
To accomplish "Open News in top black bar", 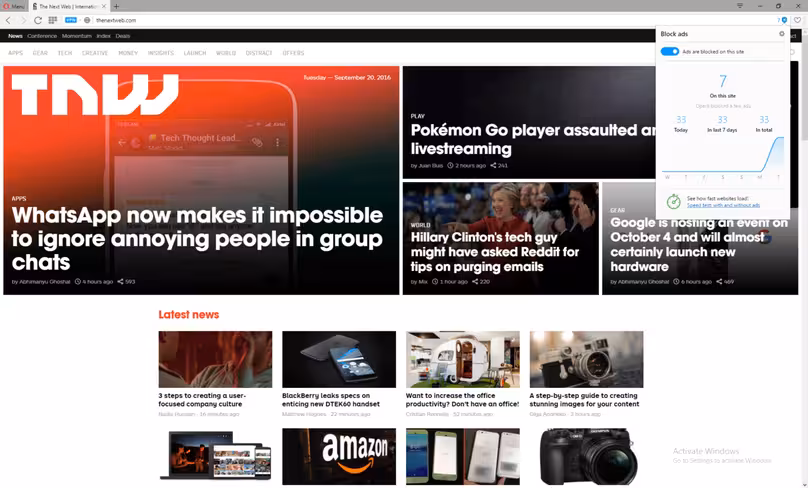I will tap(15, 36).
